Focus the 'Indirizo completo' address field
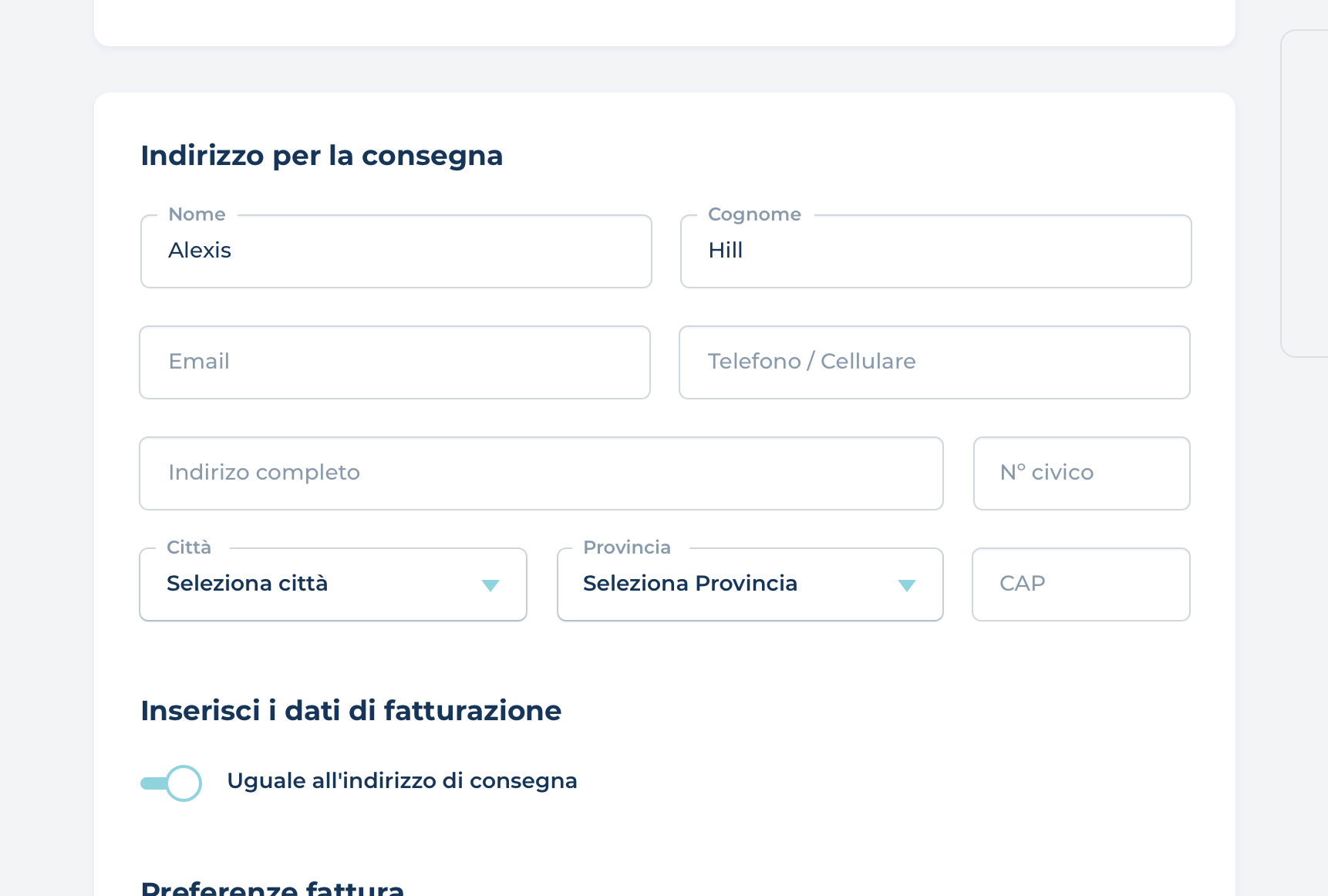The image size is (1328, 896). 541,473
